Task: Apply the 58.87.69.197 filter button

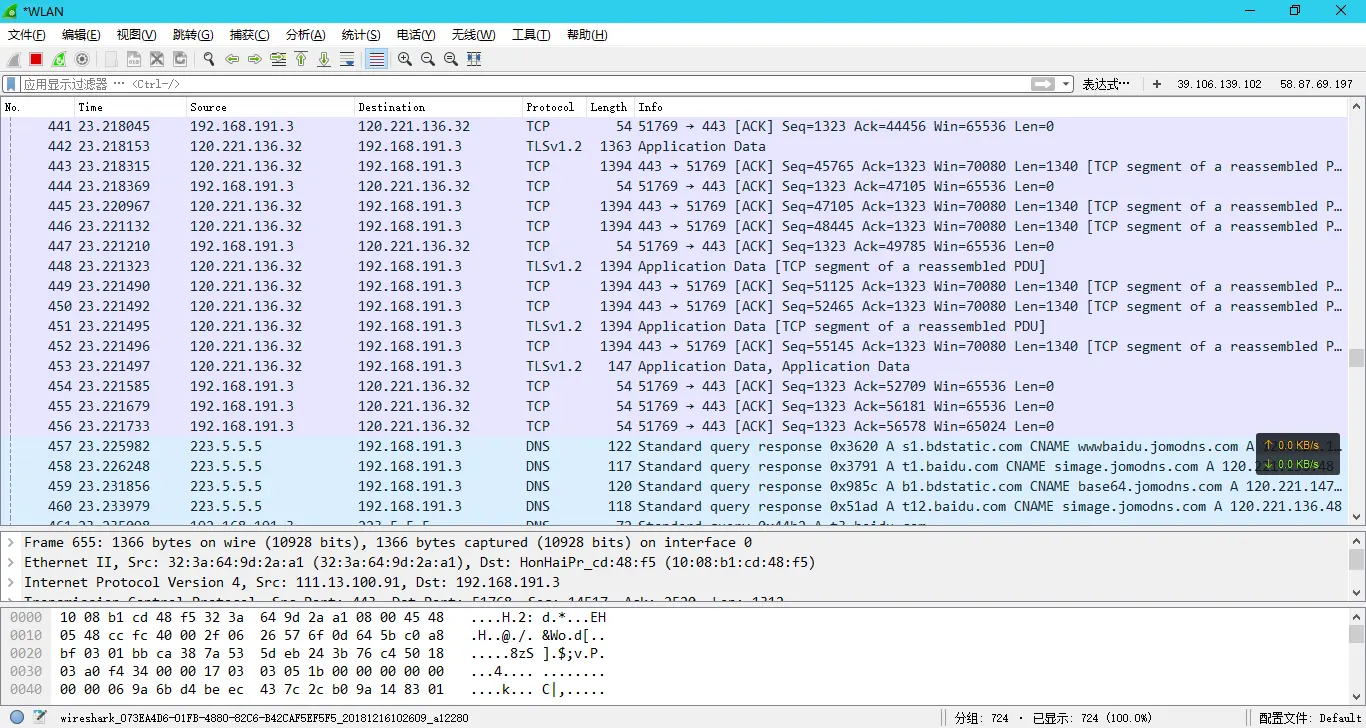Action: coord(1316,84)
